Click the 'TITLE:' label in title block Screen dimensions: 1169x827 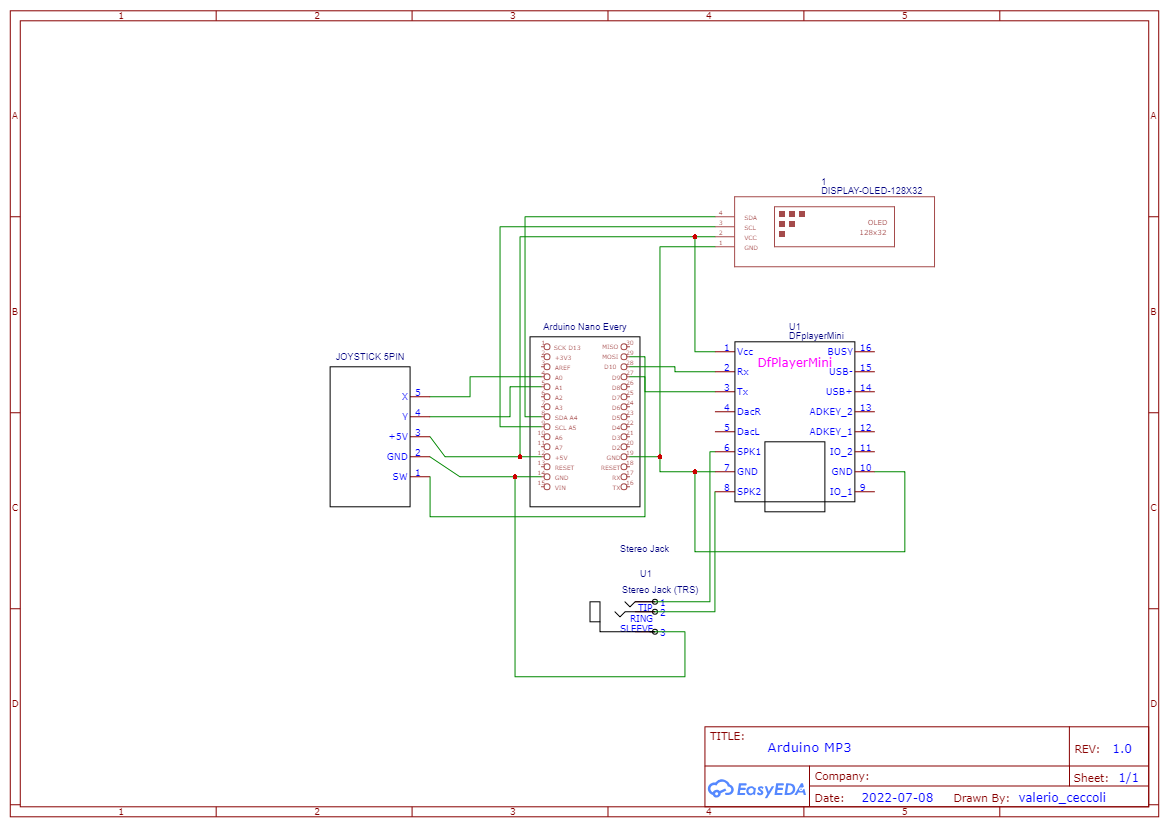tap(727, 736)
